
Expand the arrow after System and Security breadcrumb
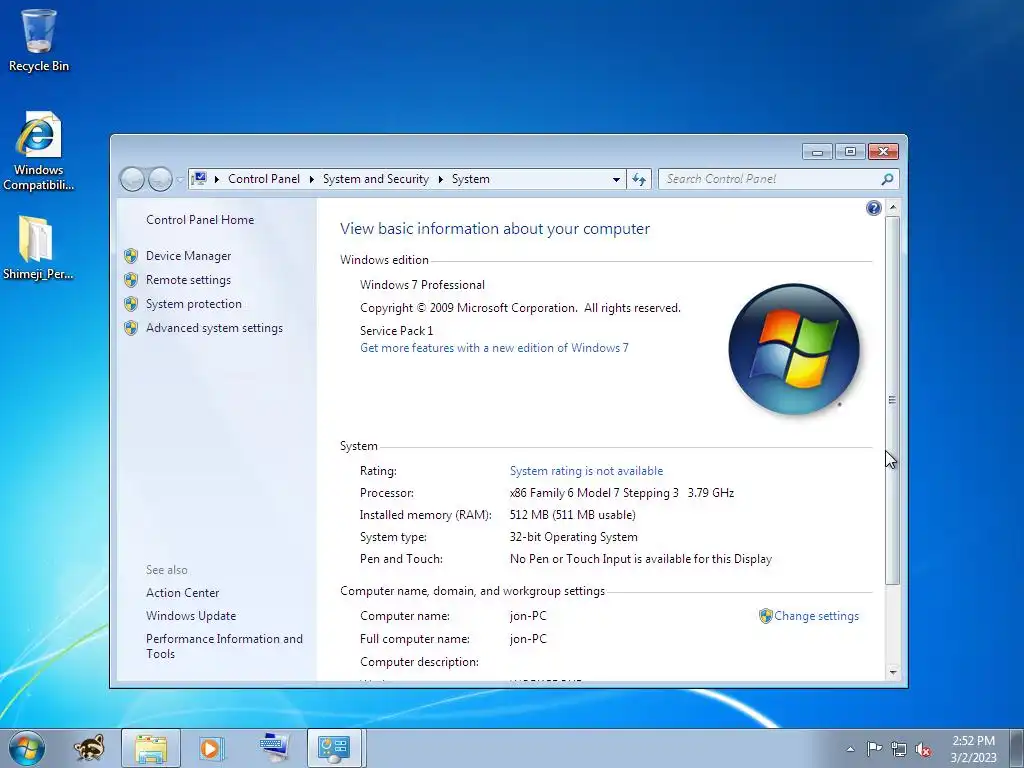click(440, 179)
